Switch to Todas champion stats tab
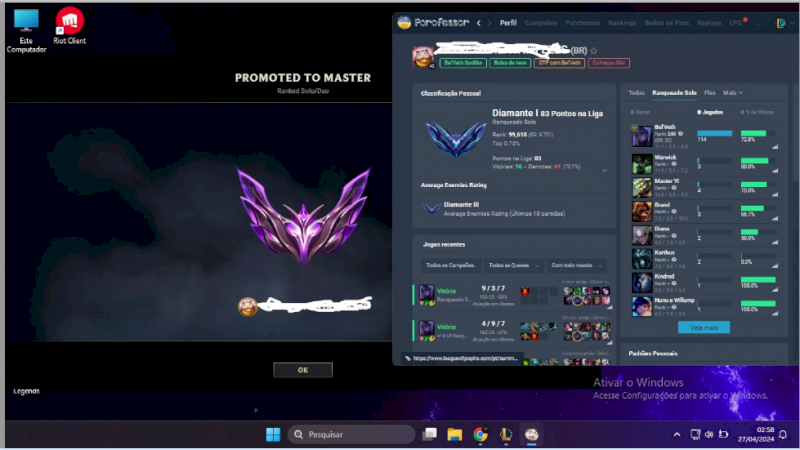Image resolution: width=800 pixels, height=450 pixels. [636, 93]
